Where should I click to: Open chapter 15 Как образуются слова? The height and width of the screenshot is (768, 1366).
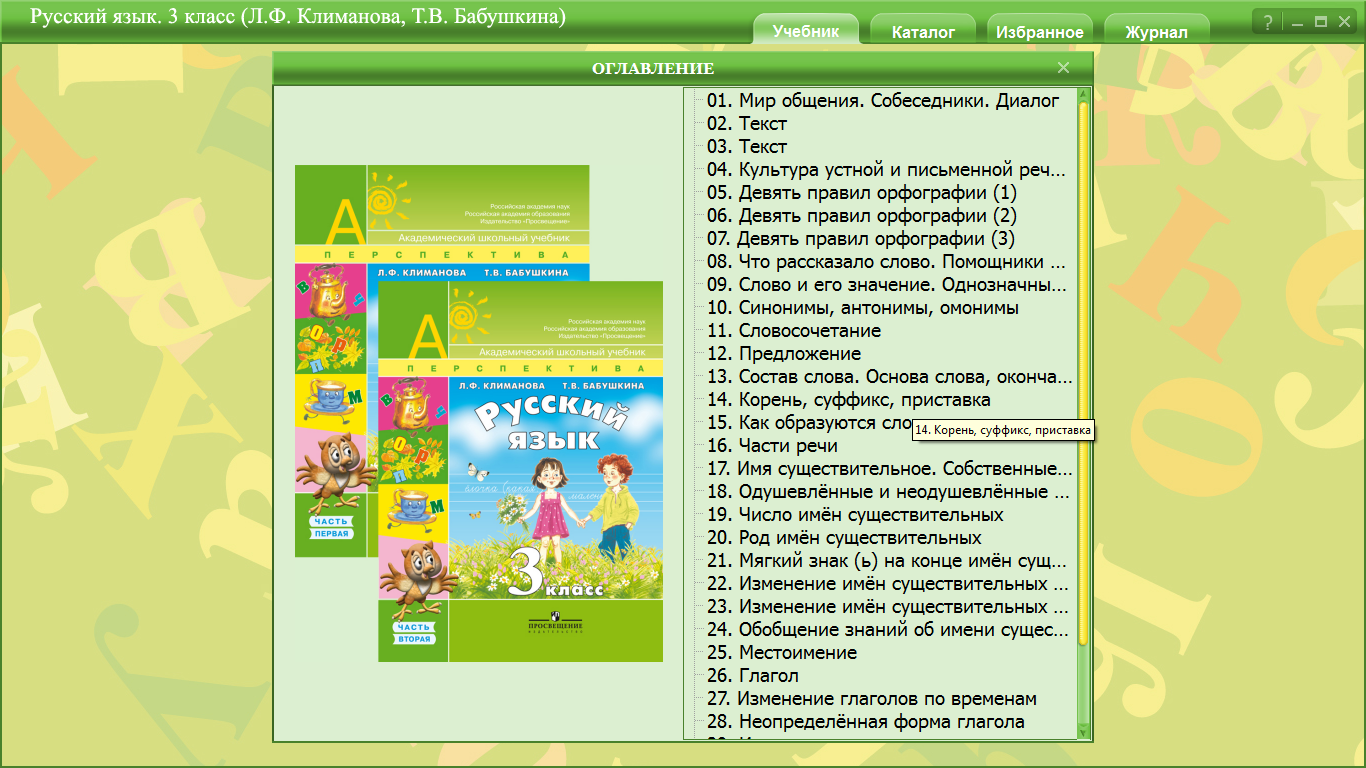[808, 423]
